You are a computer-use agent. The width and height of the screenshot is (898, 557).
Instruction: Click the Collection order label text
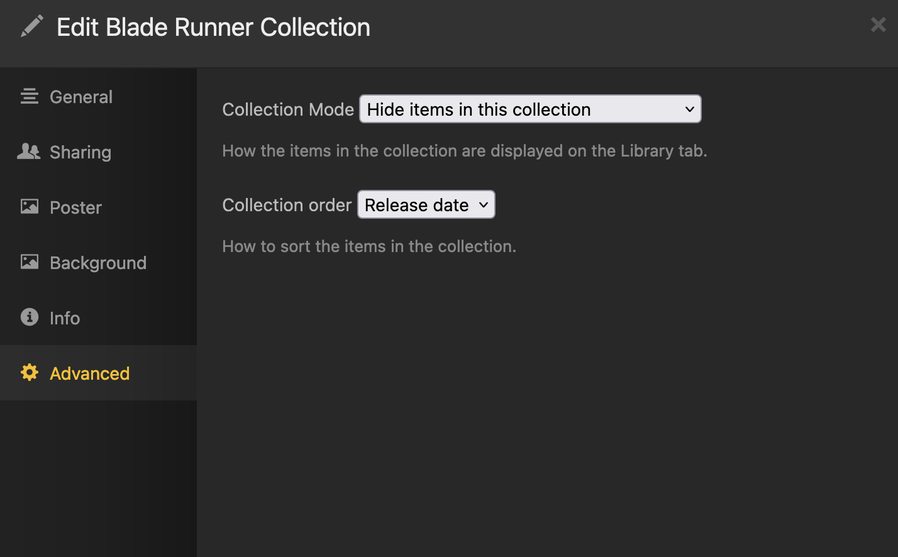pyautogui.click(x=287, y=205)
